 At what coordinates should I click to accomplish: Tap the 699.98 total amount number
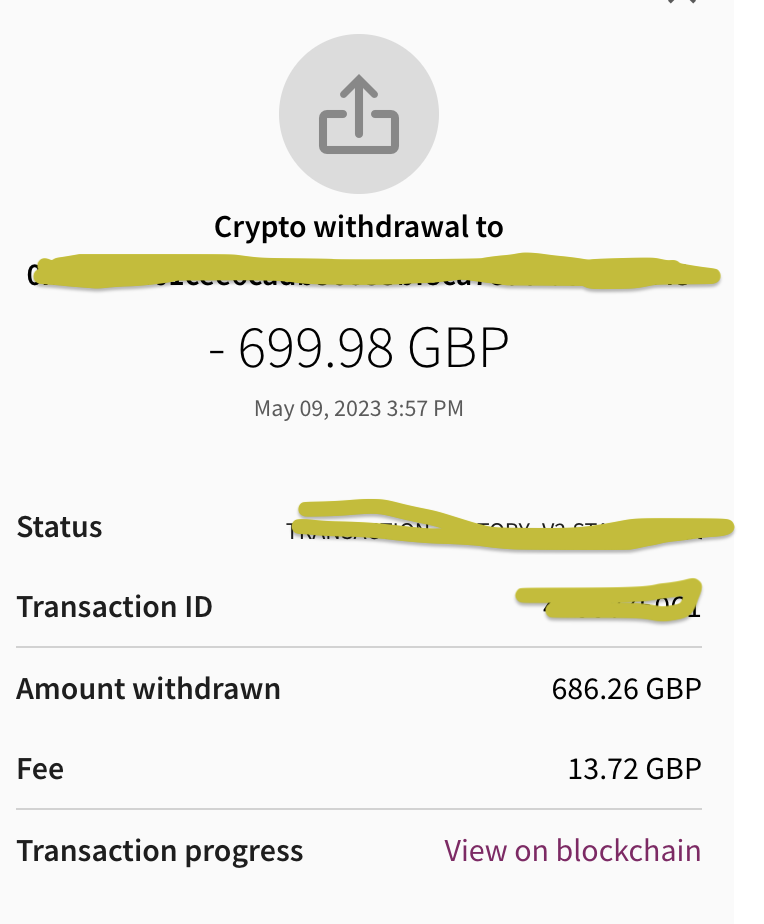[x=313, y=349]
